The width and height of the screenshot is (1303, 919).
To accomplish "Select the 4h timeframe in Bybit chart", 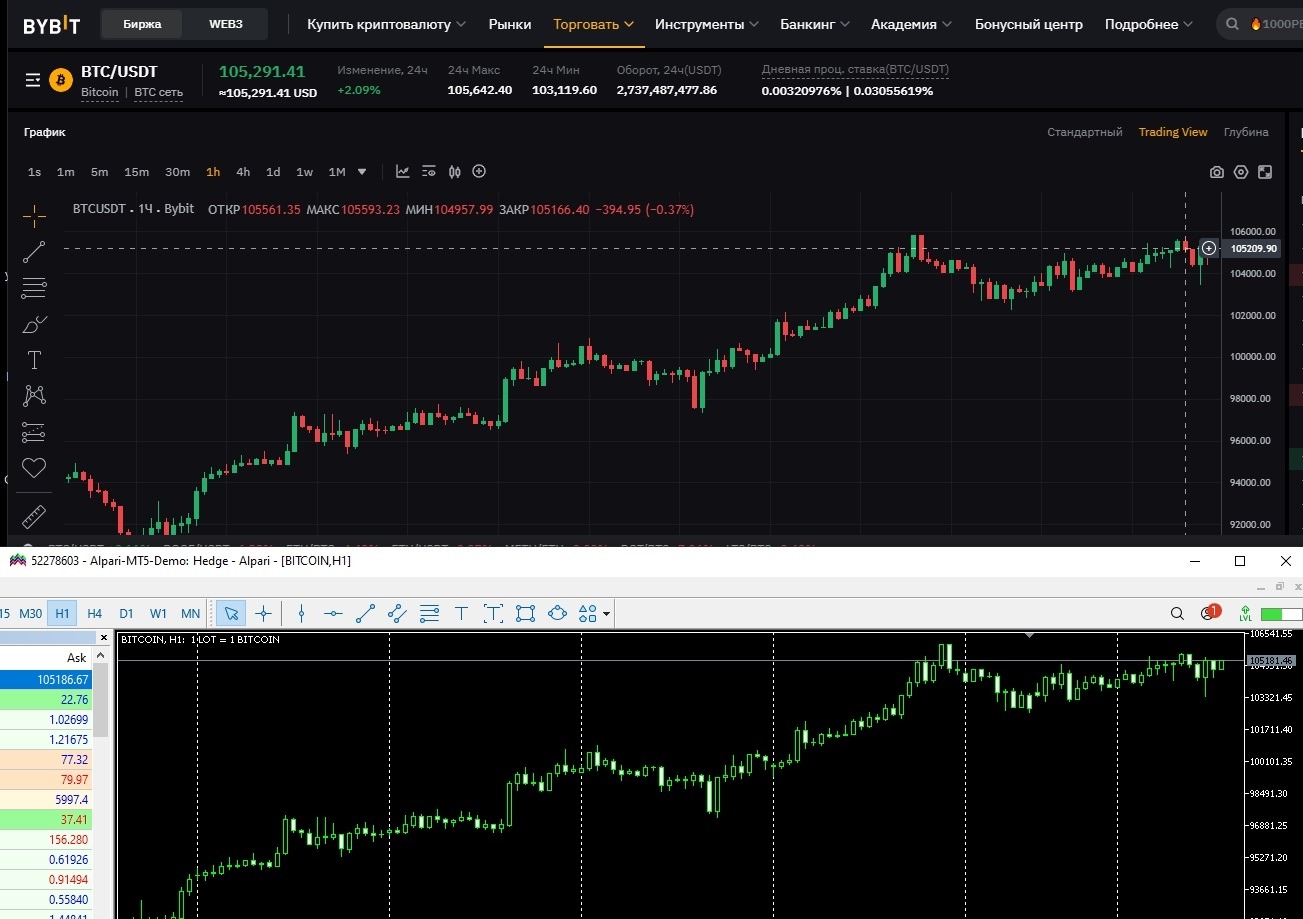I will coord(243,172).
